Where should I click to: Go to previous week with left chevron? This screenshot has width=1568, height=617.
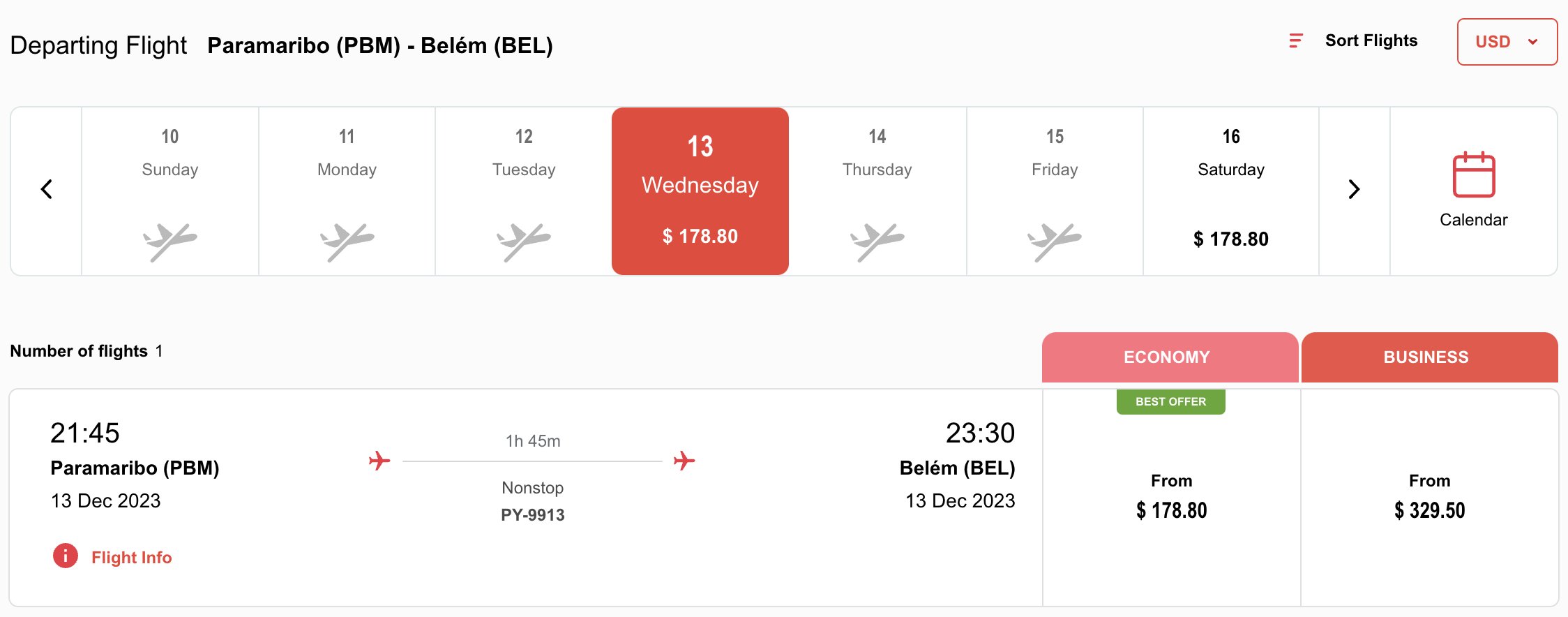(47, 189)
